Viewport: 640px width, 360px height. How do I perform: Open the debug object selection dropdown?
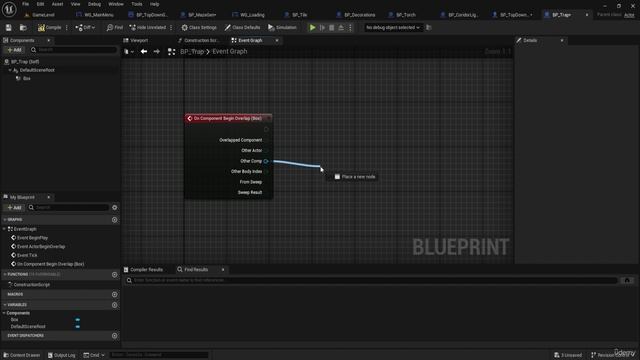click(392, 27)
